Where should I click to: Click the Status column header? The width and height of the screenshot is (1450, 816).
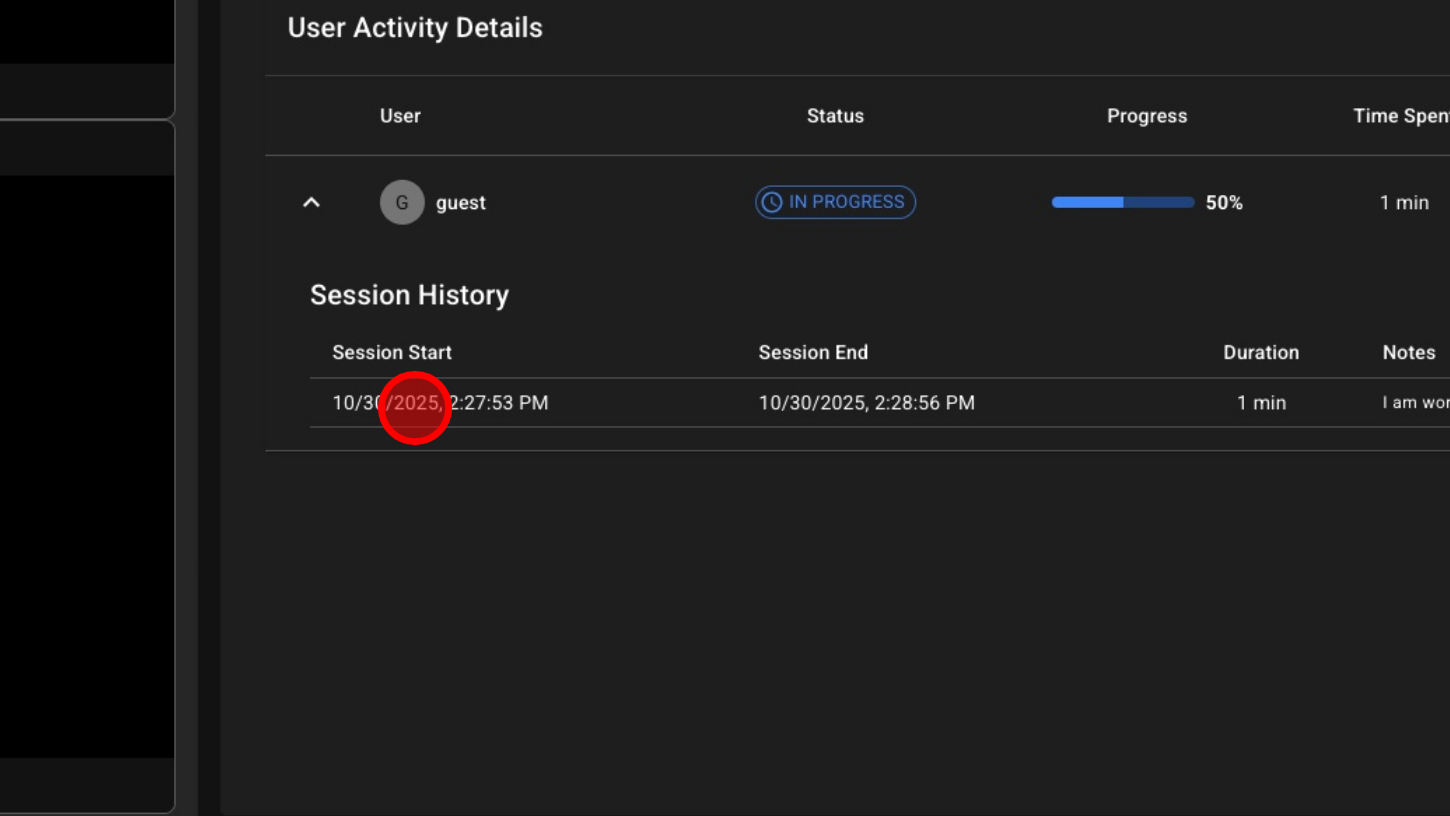point(835,116)
